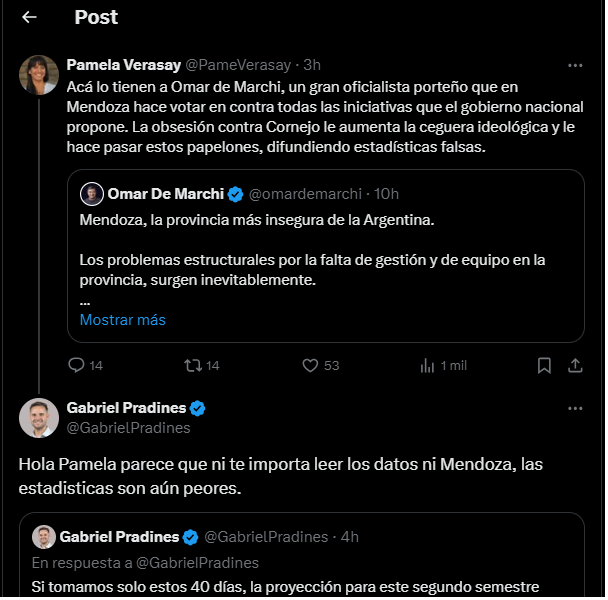The image size is (608, 600).
Task: Like Pamela Verasay's post
Action: coord(310,365)
